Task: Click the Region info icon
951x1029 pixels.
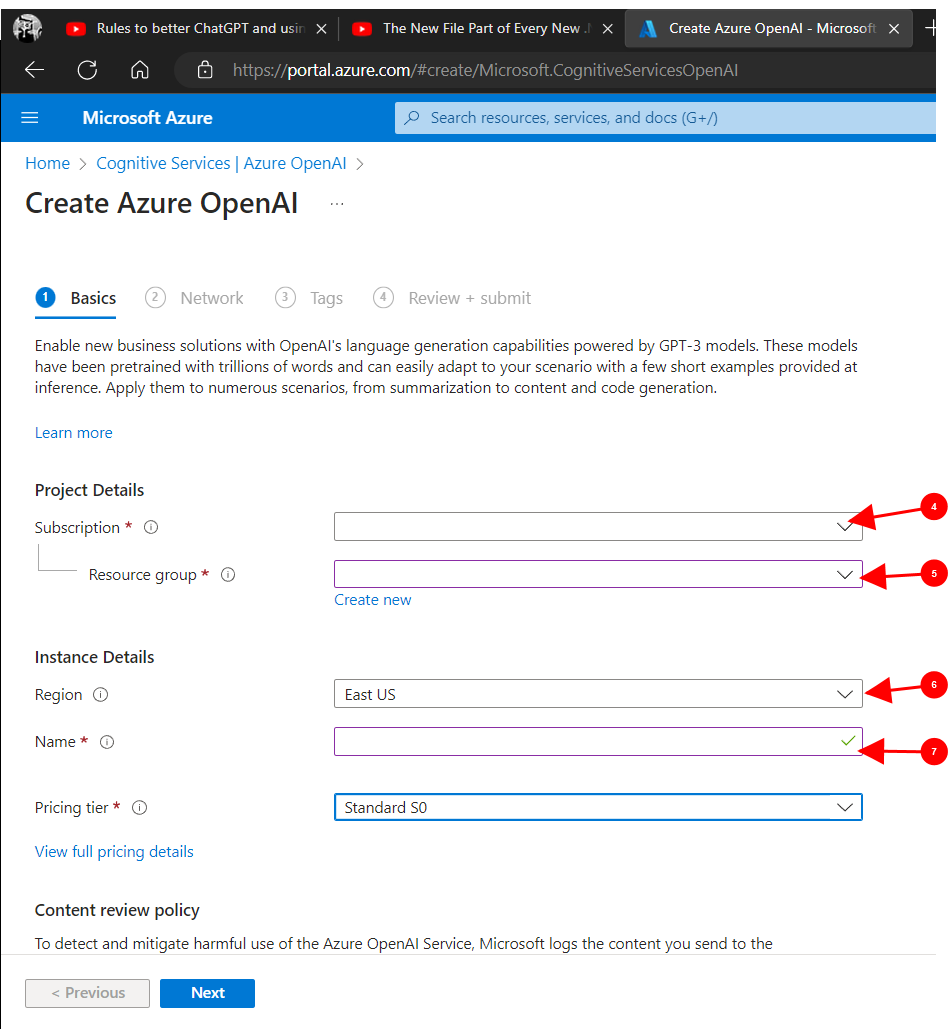Action: pos(100,695)
